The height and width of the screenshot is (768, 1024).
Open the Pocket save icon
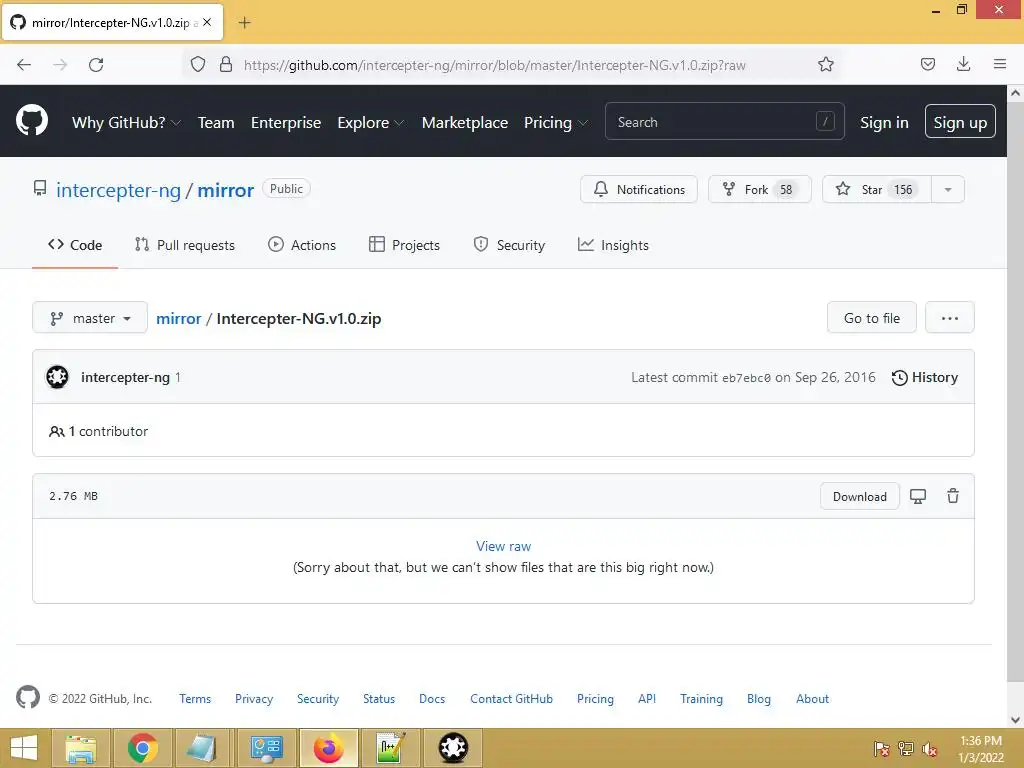[x=927, y=64]
